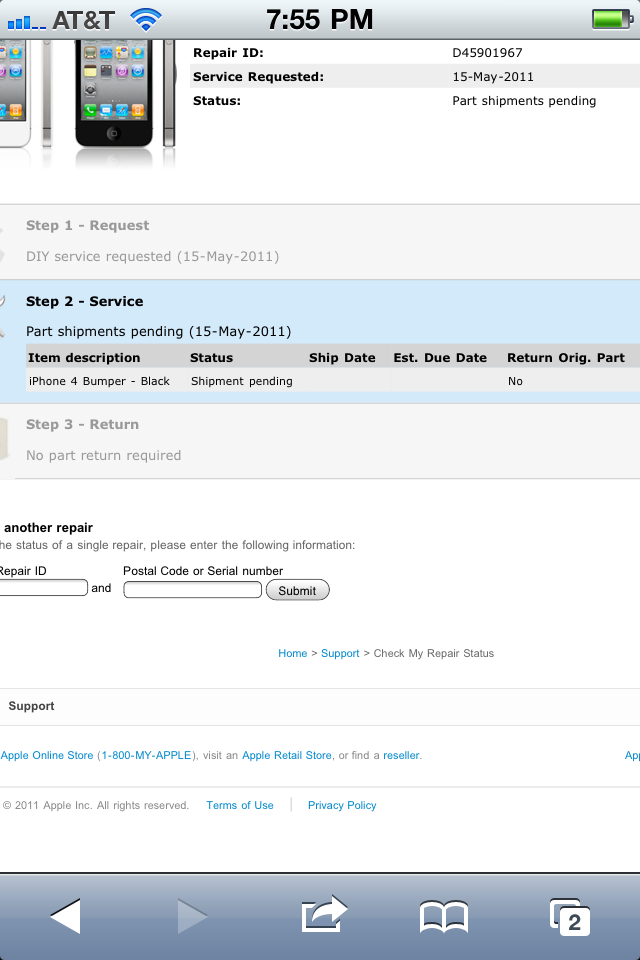Open the Apple Online Store link
The width and height of the screenshot is (640, 960).
47,756
